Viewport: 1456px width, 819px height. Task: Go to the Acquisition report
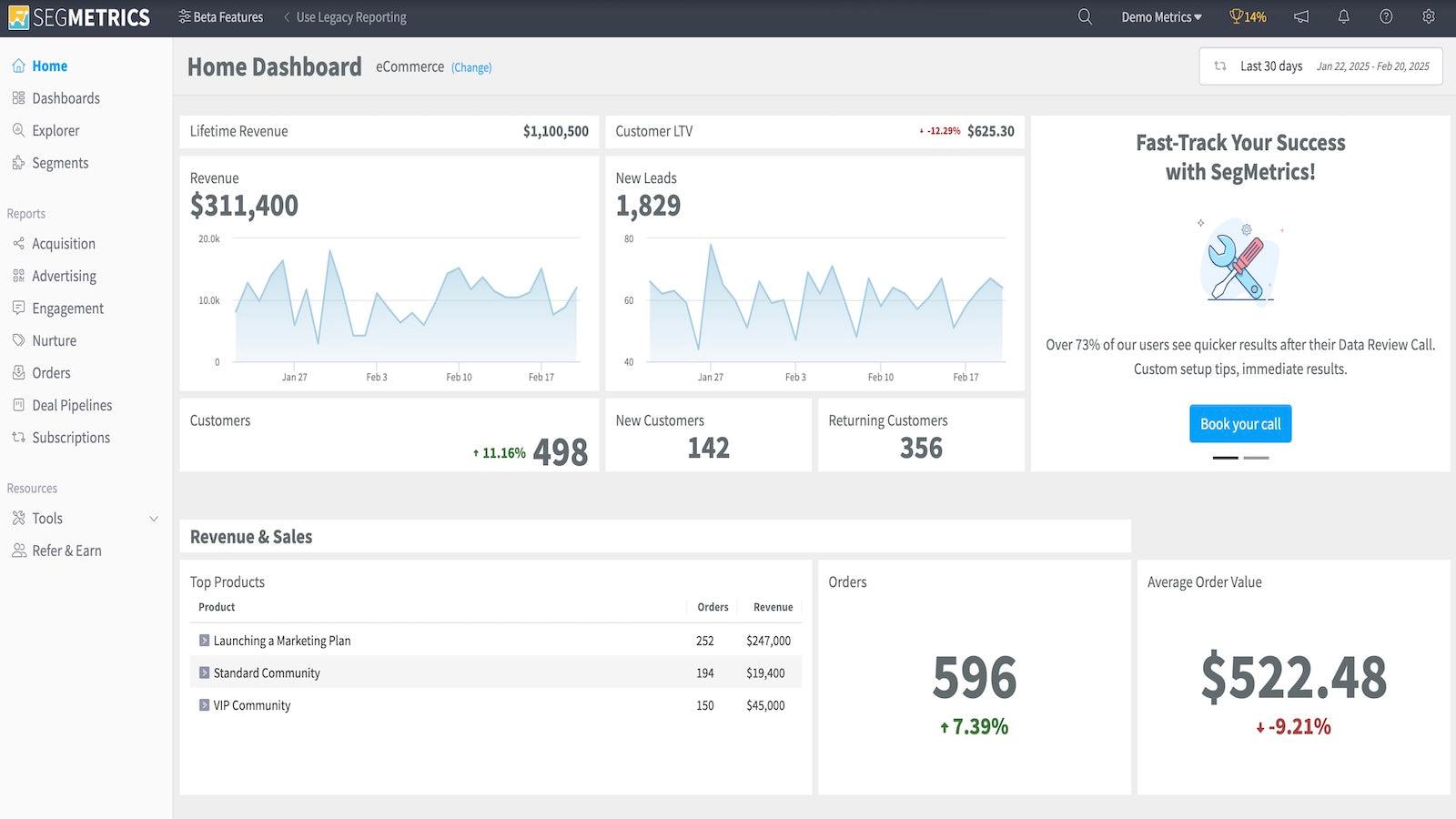[x=64, y=243]
